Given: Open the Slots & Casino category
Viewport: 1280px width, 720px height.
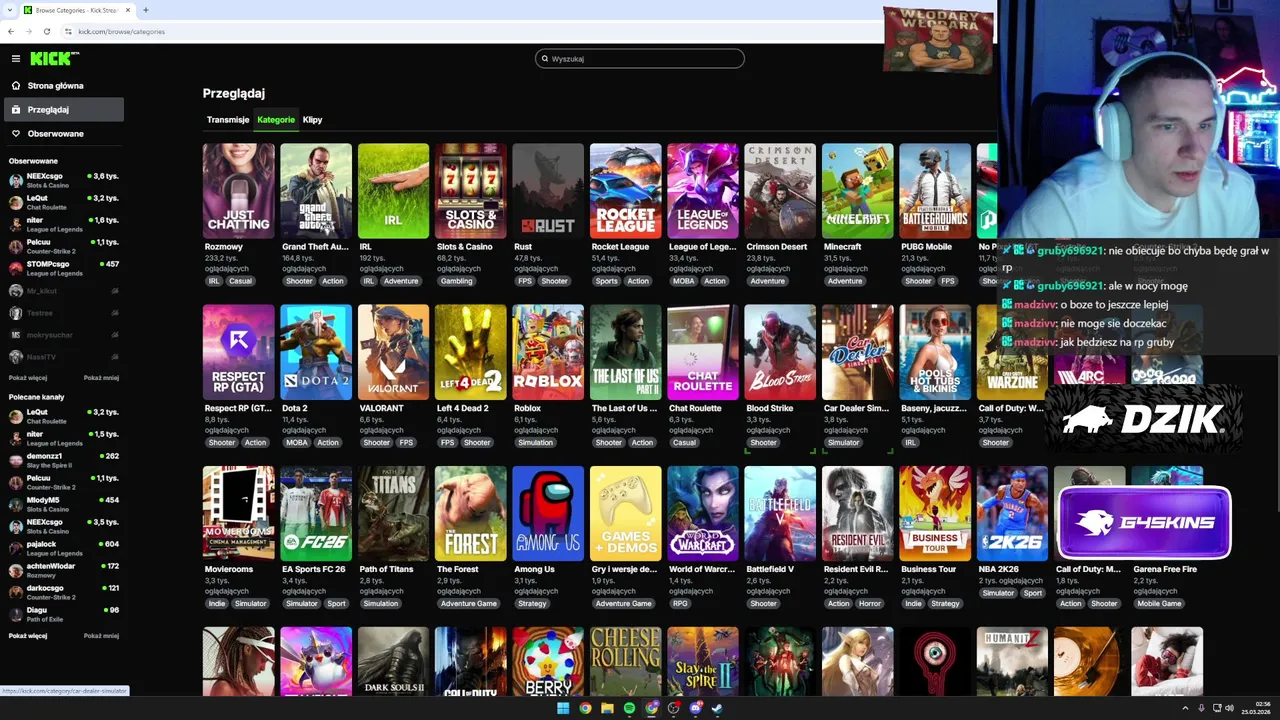Looking at the screenshot, I should 471,191.
